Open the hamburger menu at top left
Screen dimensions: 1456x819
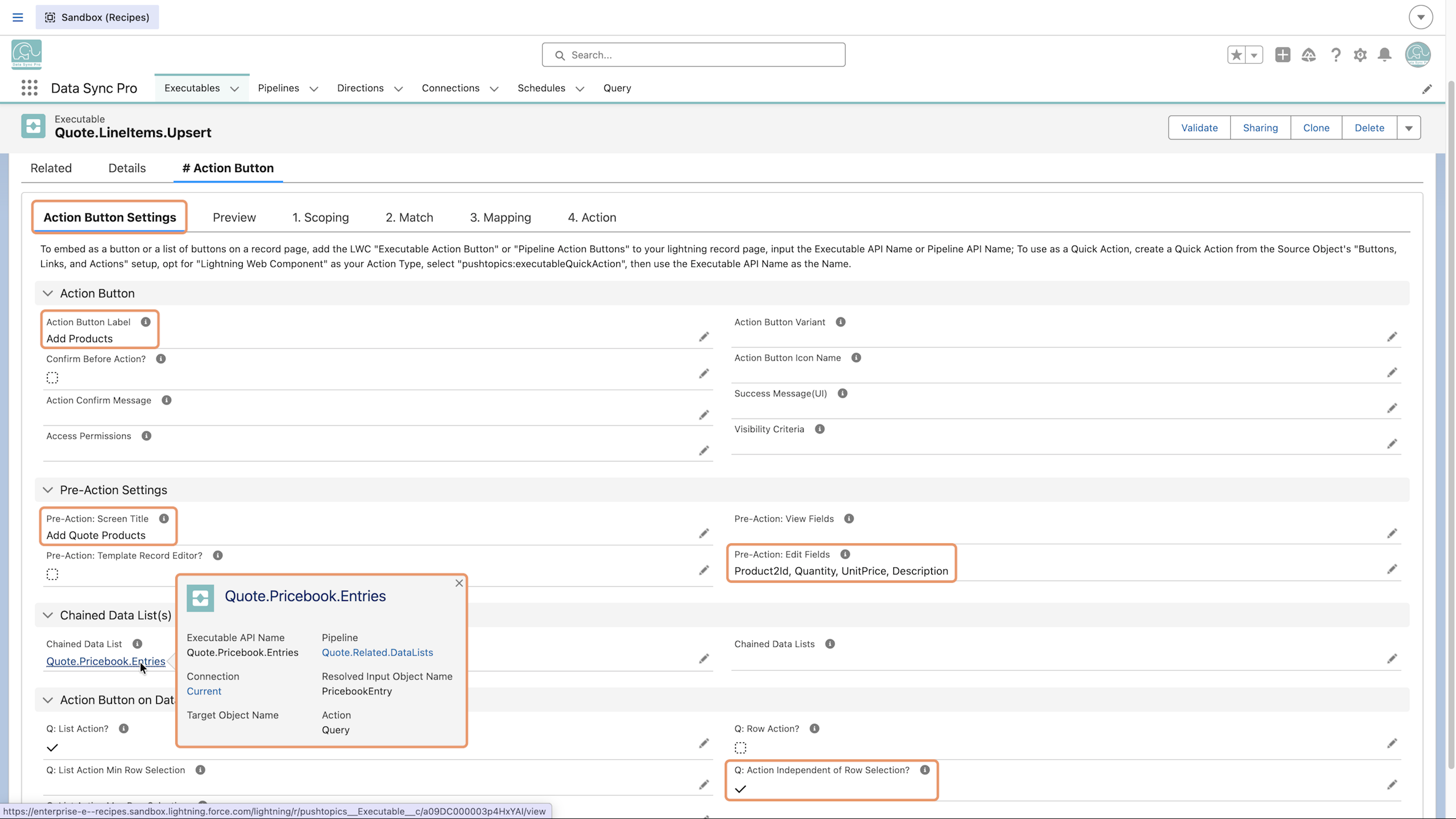pyautogui.click(x=17, y=17)
